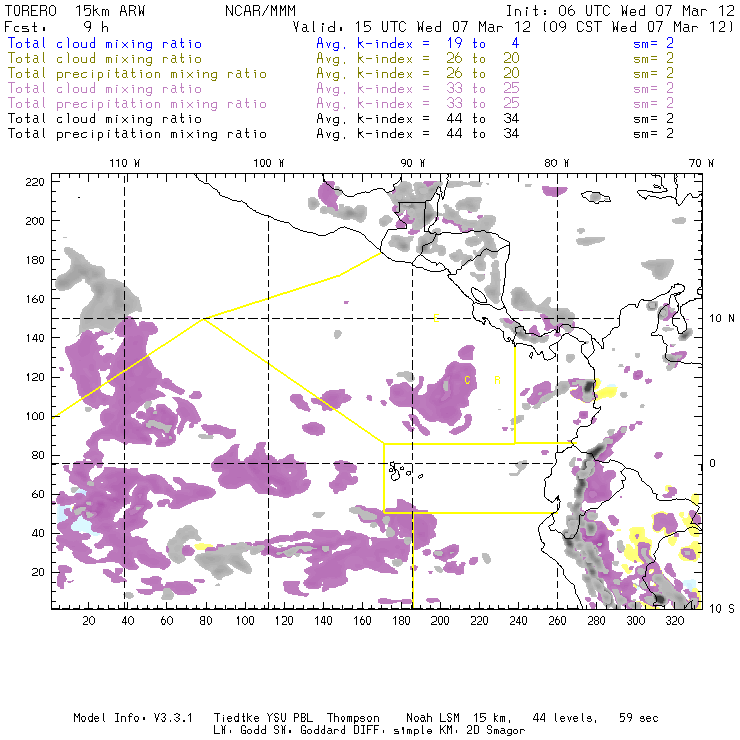The image size is (740, 740).
Task: Select the purple "Total cloud mixing ratio" legend line
Action: pyautogui.click(x=105, y=89)
